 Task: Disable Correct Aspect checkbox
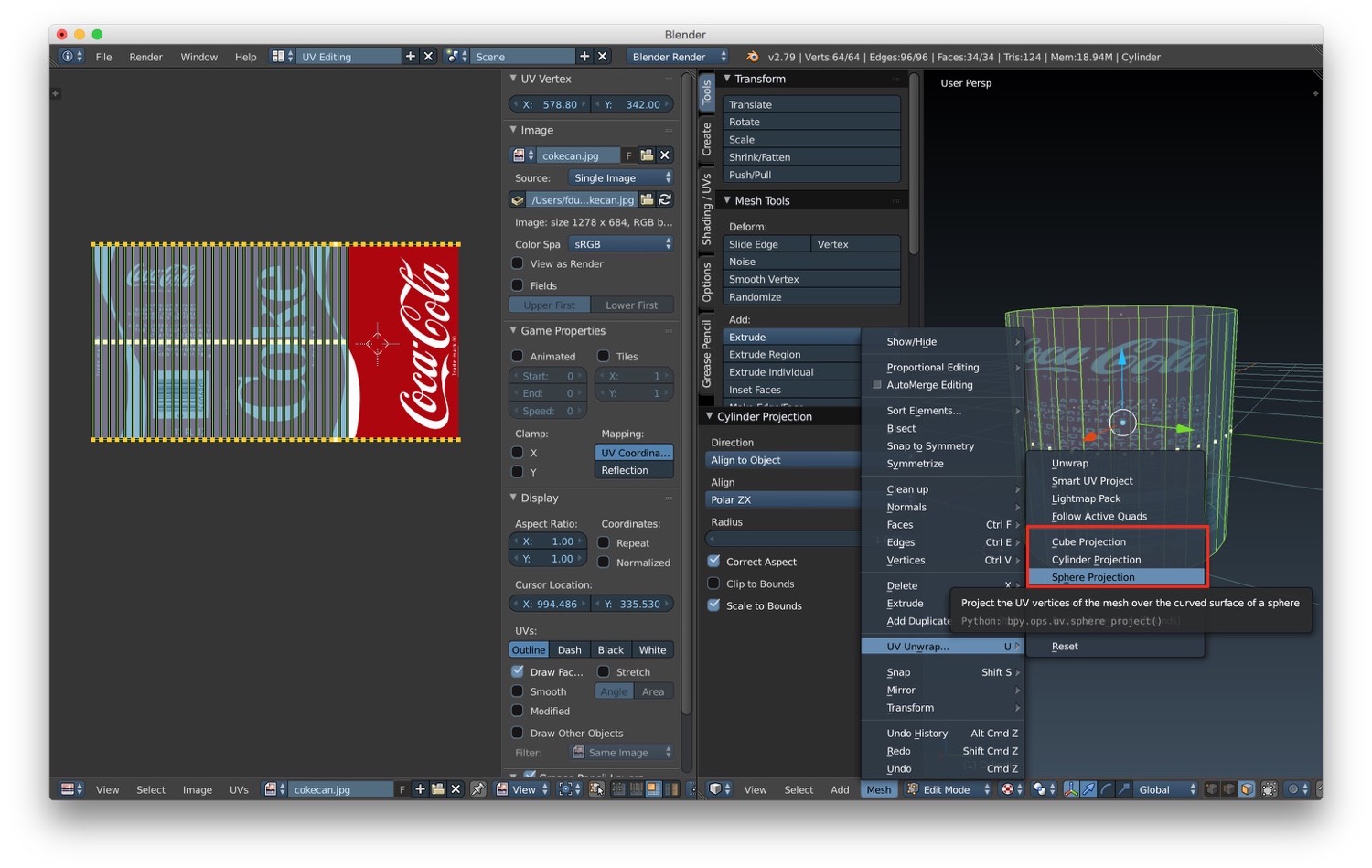pos(714,562)
